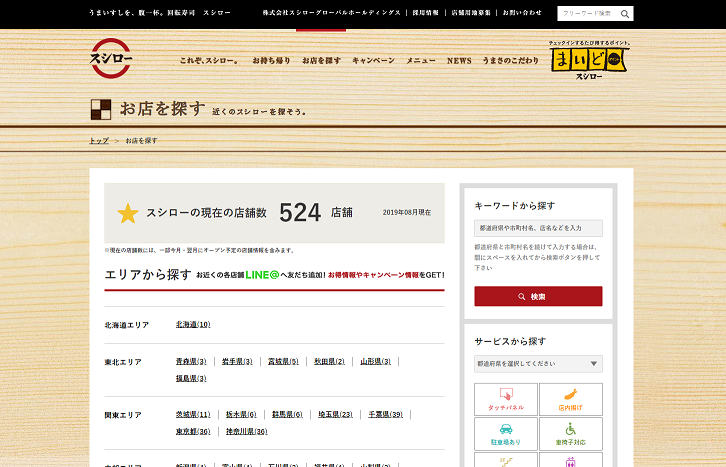This screenshot has height=467, width=726.
Task: Click the LINE@ green logo link
Action: click(262, 275)
